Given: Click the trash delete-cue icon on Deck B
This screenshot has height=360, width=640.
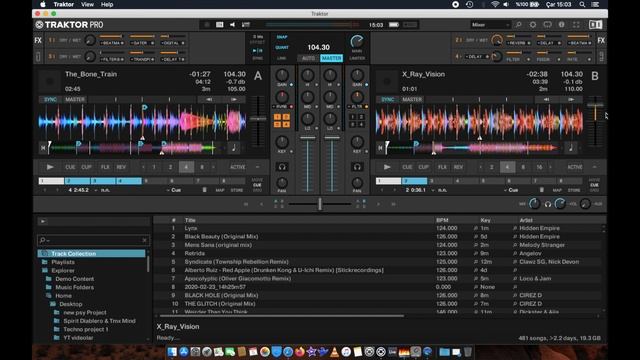Looking at the screenshot, I should (x=542, y=190).
